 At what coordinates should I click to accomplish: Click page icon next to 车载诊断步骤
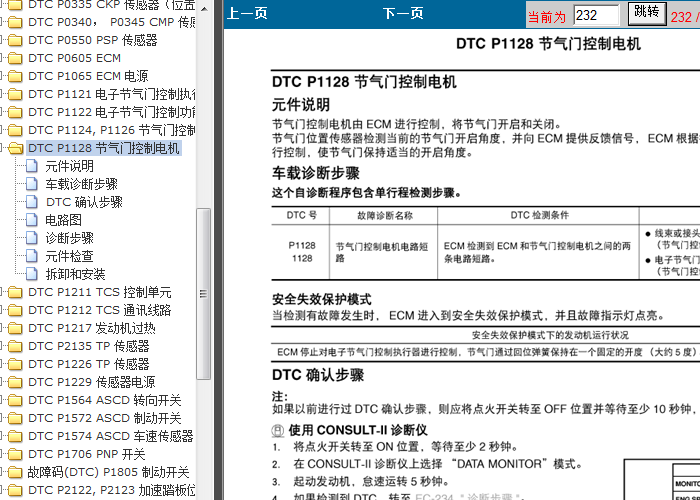32,184
